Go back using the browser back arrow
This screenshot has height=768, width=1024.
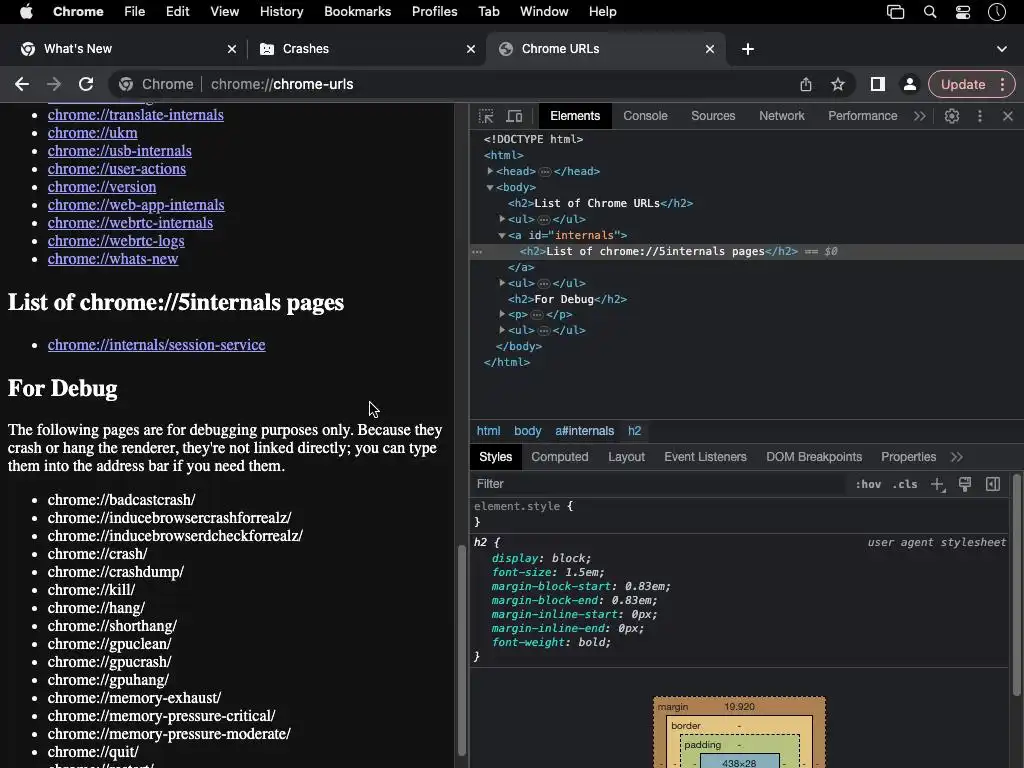pyautogui.click(x=22, y=84)
